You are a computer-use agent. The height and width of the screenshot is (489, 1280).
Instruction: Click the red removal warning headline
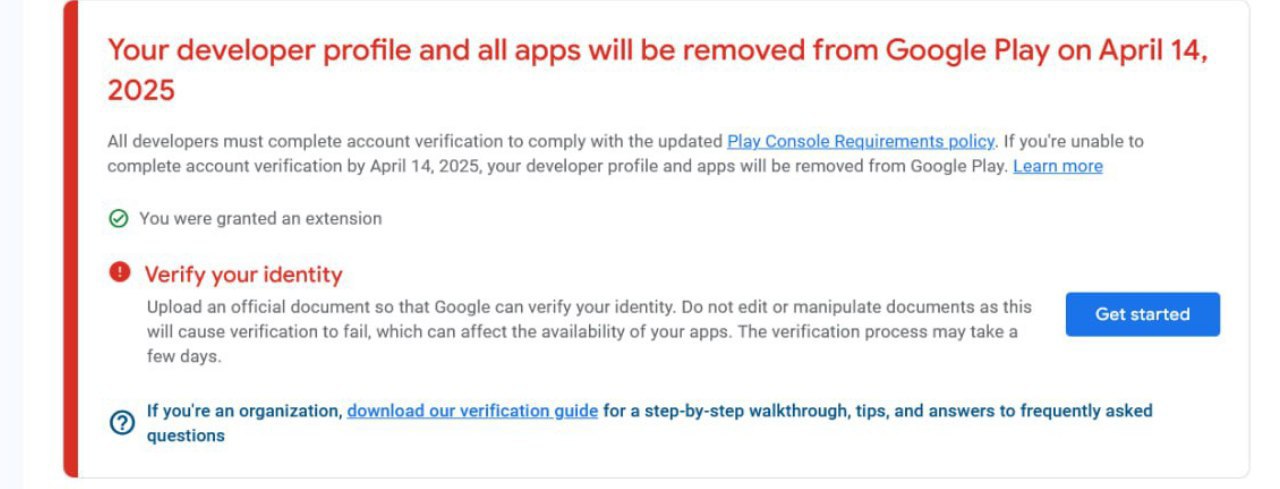click(x=657, y=70)
